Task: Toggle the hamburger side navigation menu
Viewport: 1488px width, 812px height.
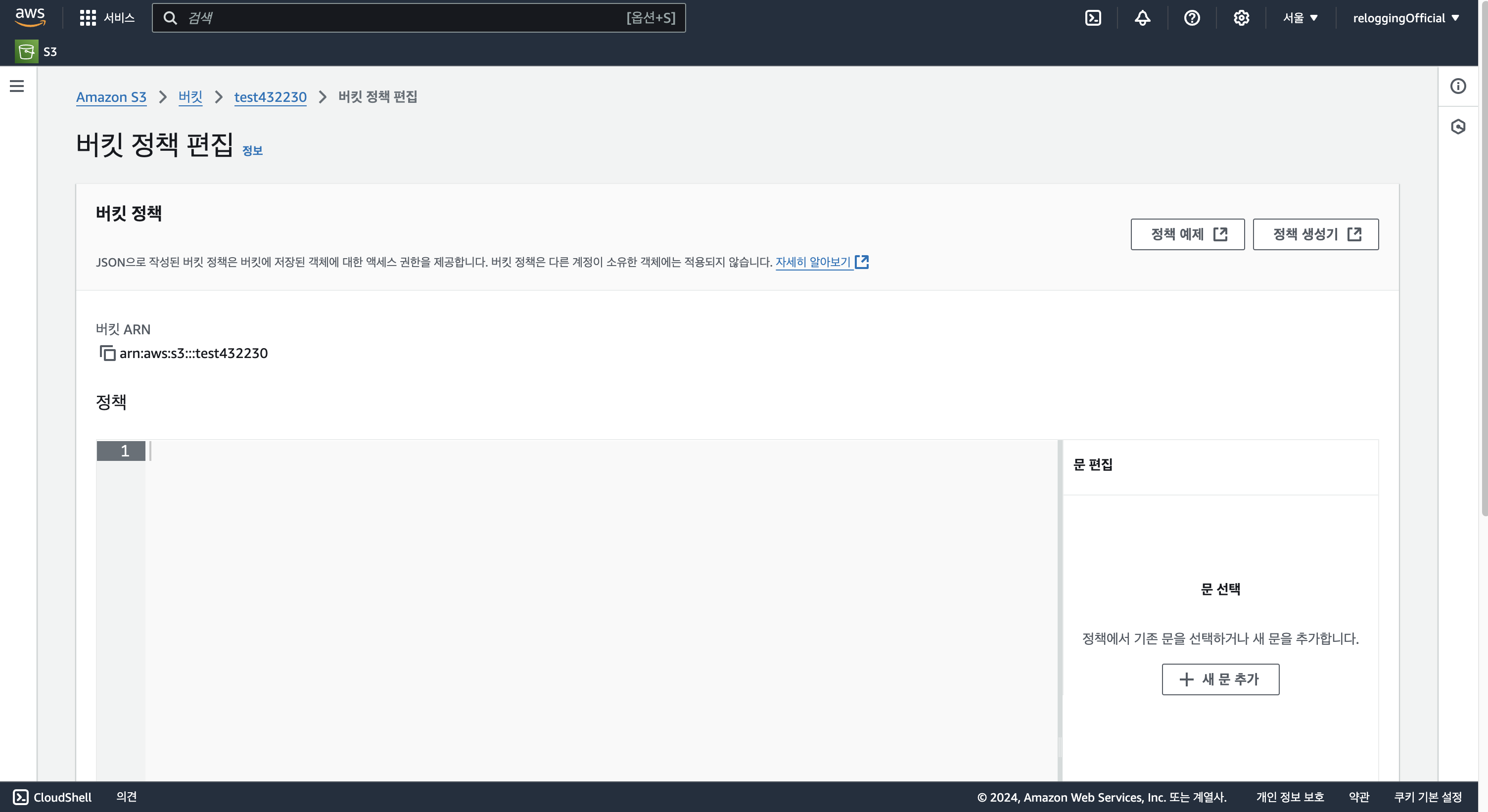Action: point(17,86)
